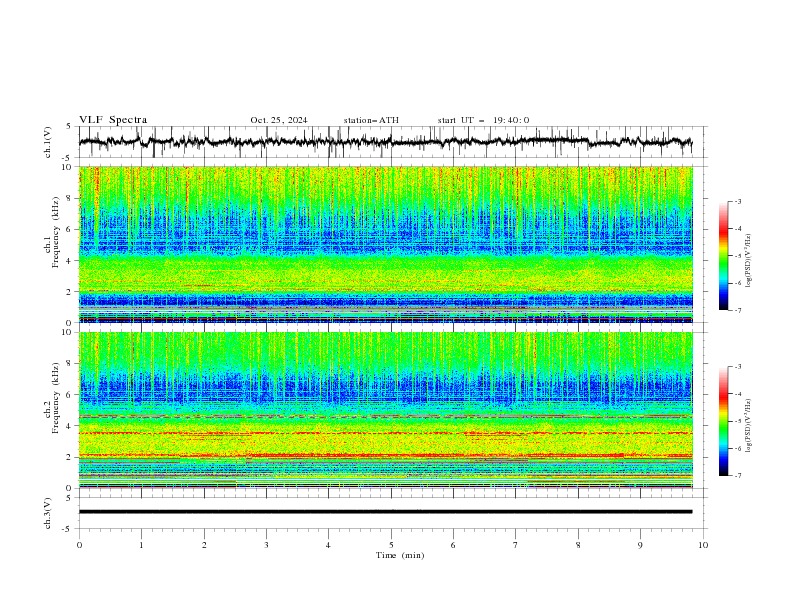Click the ch.1 'Frequency (kHz)' axis label

point(56,232)
